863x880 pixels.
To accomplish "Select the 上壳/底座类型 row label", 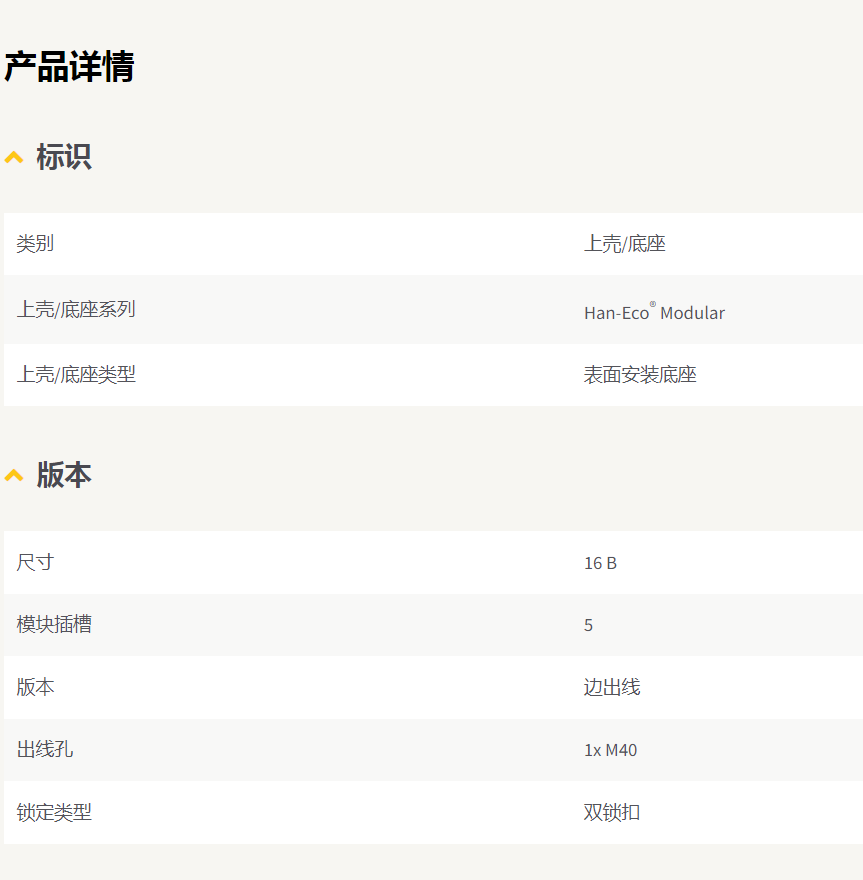I will click(x=76, y=374).
